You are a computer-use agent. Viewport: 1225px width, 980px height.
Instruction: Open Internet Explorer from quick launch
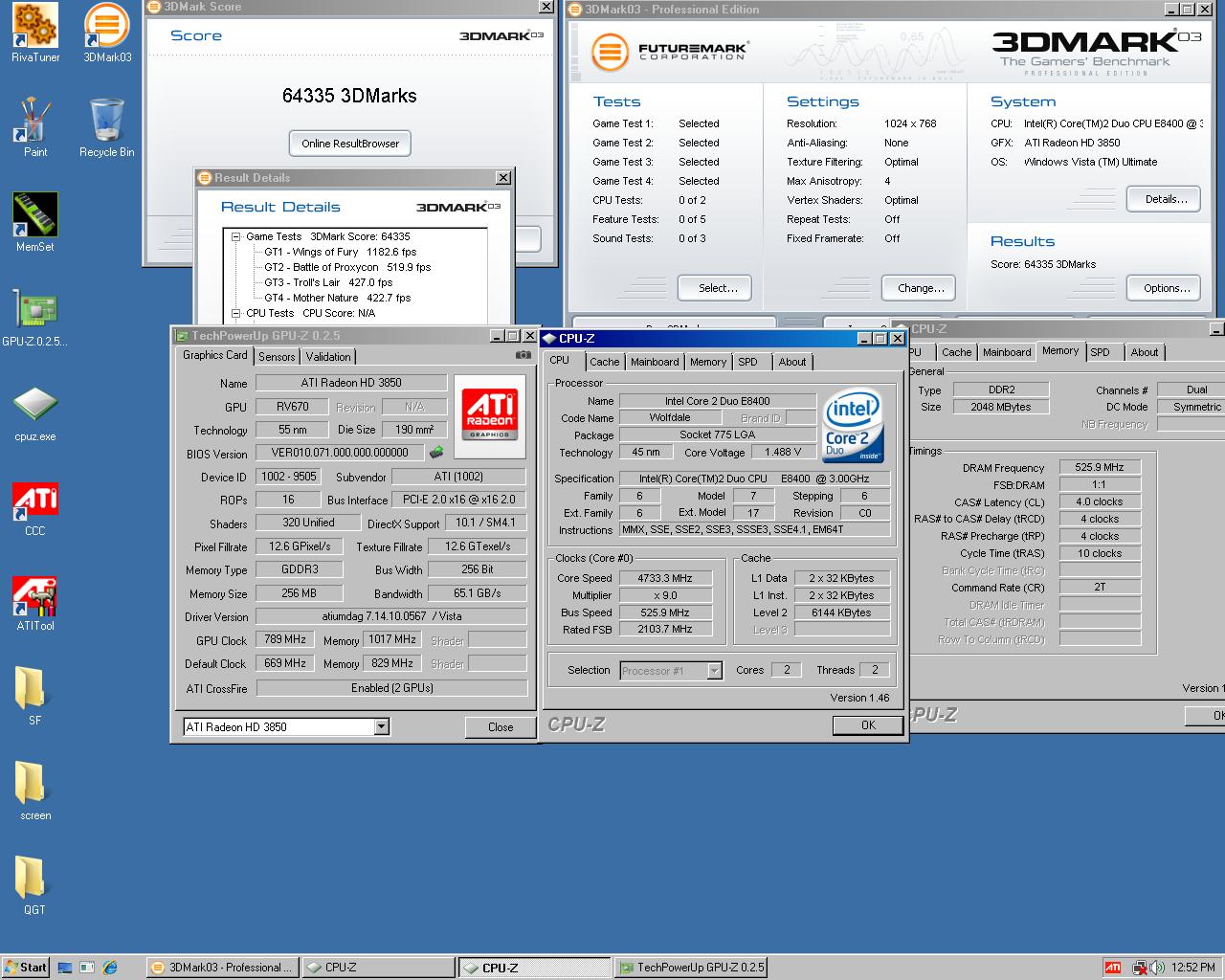(x=109, y=968)
